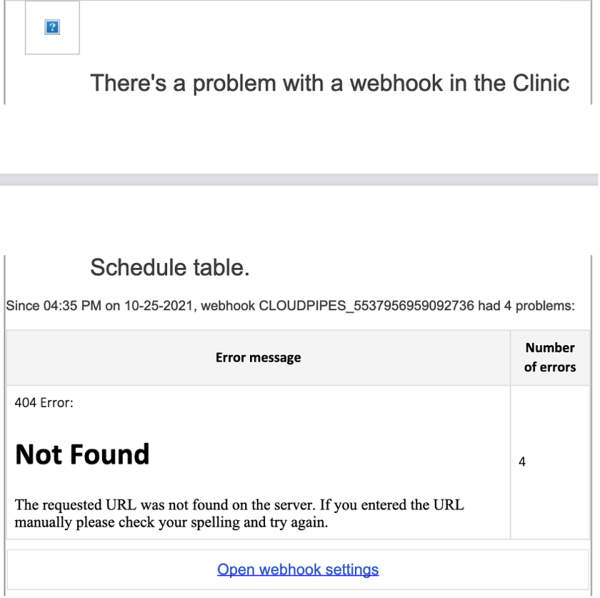Click the date 10-25-2021 text
The height and width of the screenshot is (598, 600).
tap(160, 306)
